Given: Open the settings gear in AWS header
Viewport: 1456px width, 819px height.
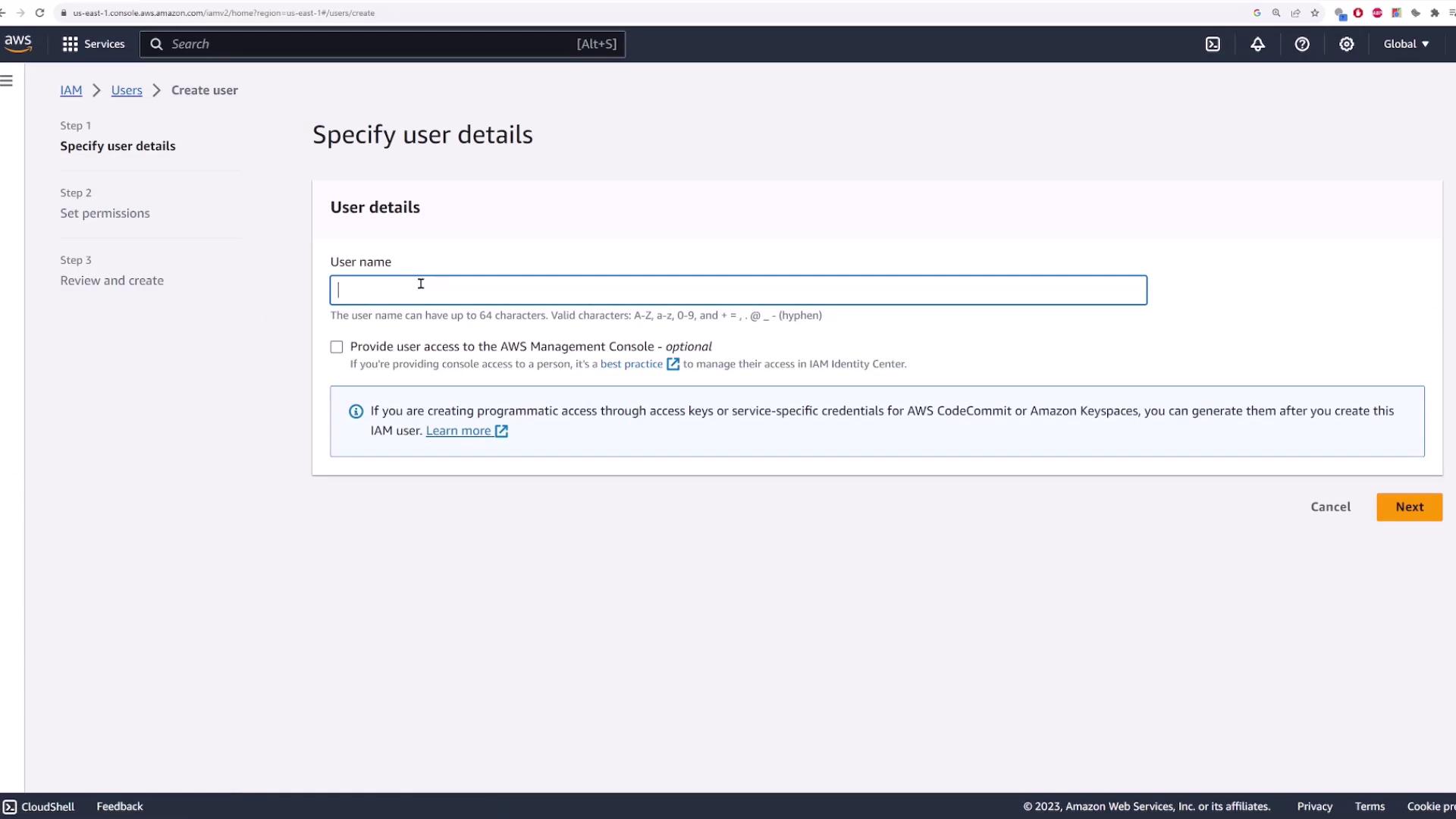Looking at the screenshot, I should click(x=1346, y=44).
